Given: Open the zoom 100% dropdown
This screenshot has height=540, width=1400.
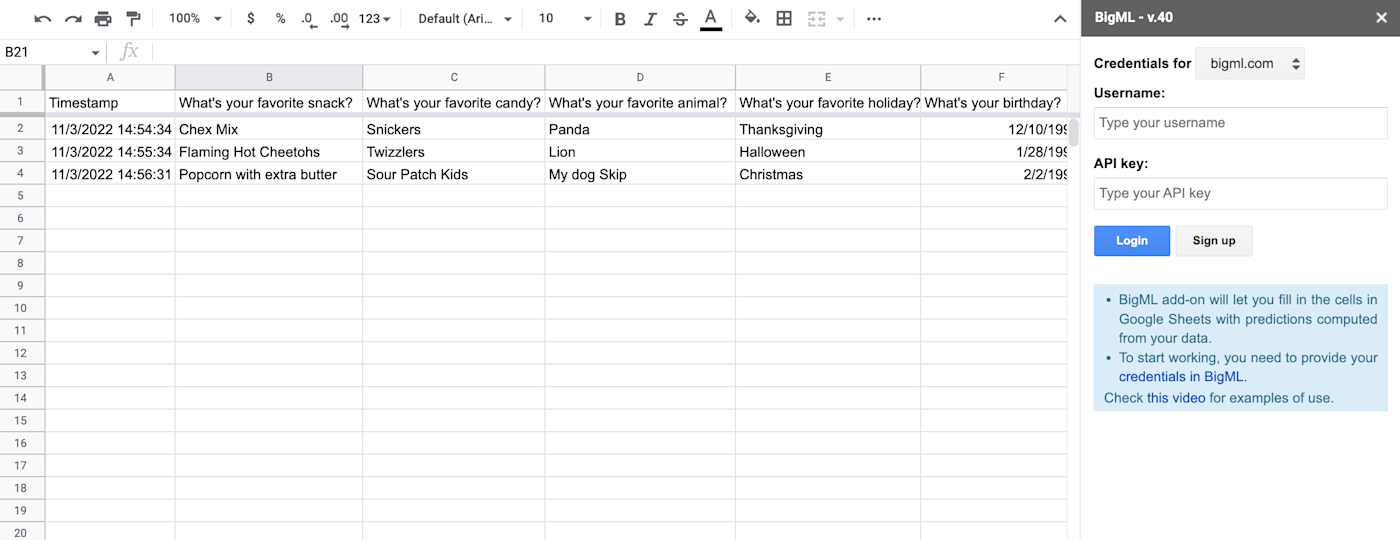Looking at the screenshot, I should (195, 19).
